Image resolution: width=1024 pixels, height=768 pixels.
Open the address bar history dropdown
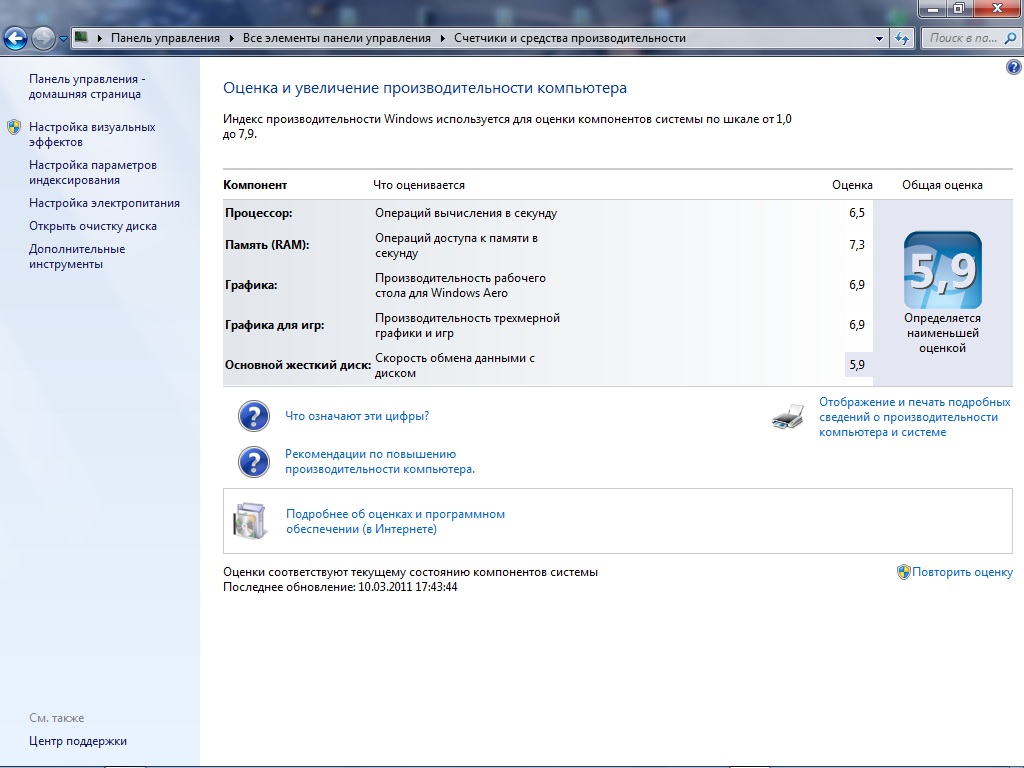click(879, 38)
